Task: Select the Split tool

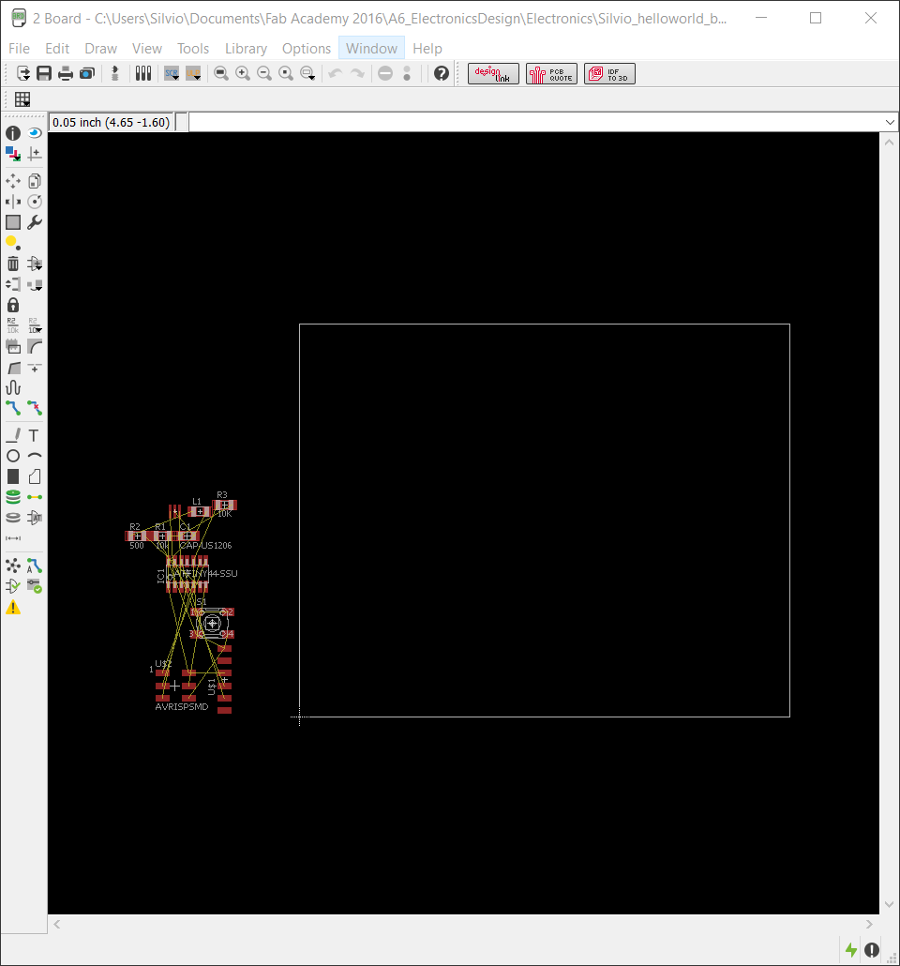Action: [x=13, y=368]
